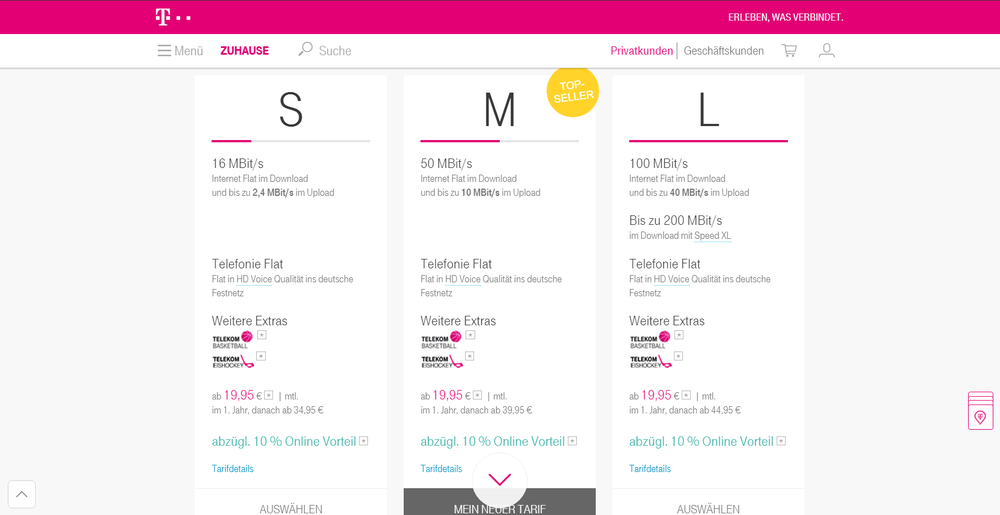Expand Online Vorteil info for tariff S
The image size is (1000, 515).
(x=364, y=441)
